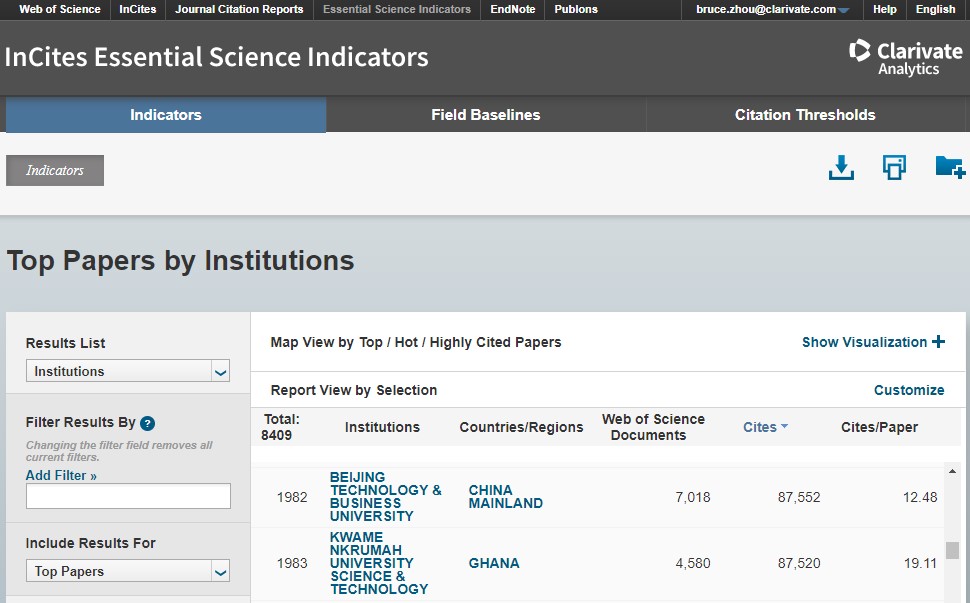Click the results table vertical scrollbar thumb

pyautogui.click(x=952, y=550)
